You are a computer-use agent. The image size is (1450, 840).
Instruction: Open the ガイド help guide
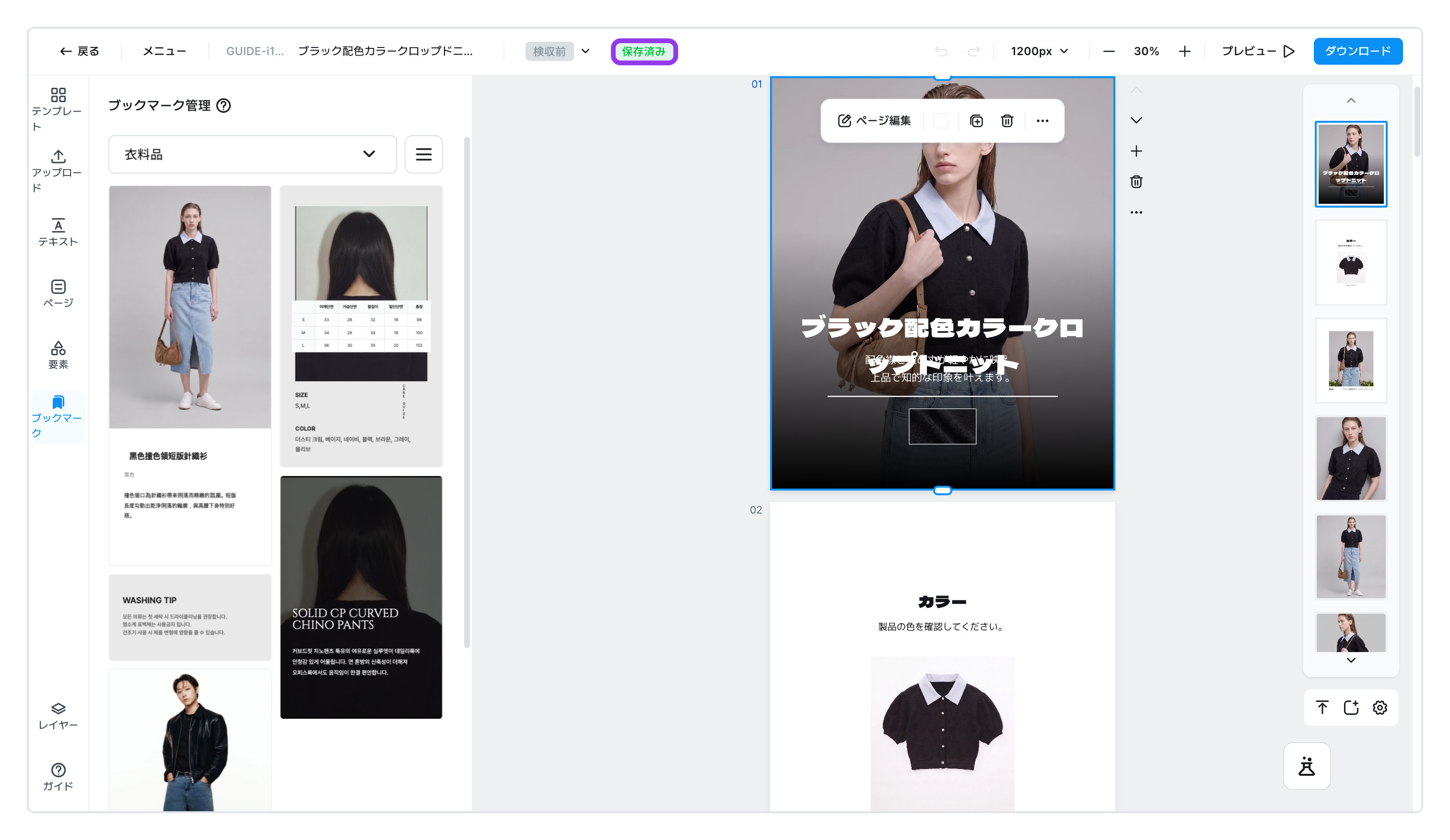click(x=58, y=777)
